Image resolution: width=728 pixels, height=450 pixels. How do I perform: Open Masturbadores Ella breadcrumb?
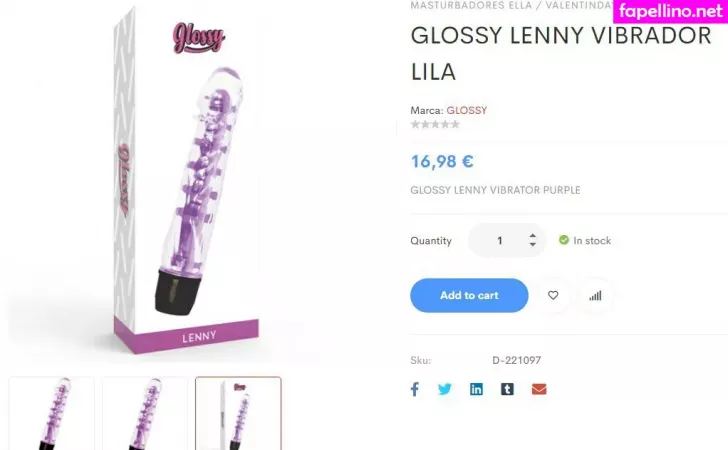point(471,6)
